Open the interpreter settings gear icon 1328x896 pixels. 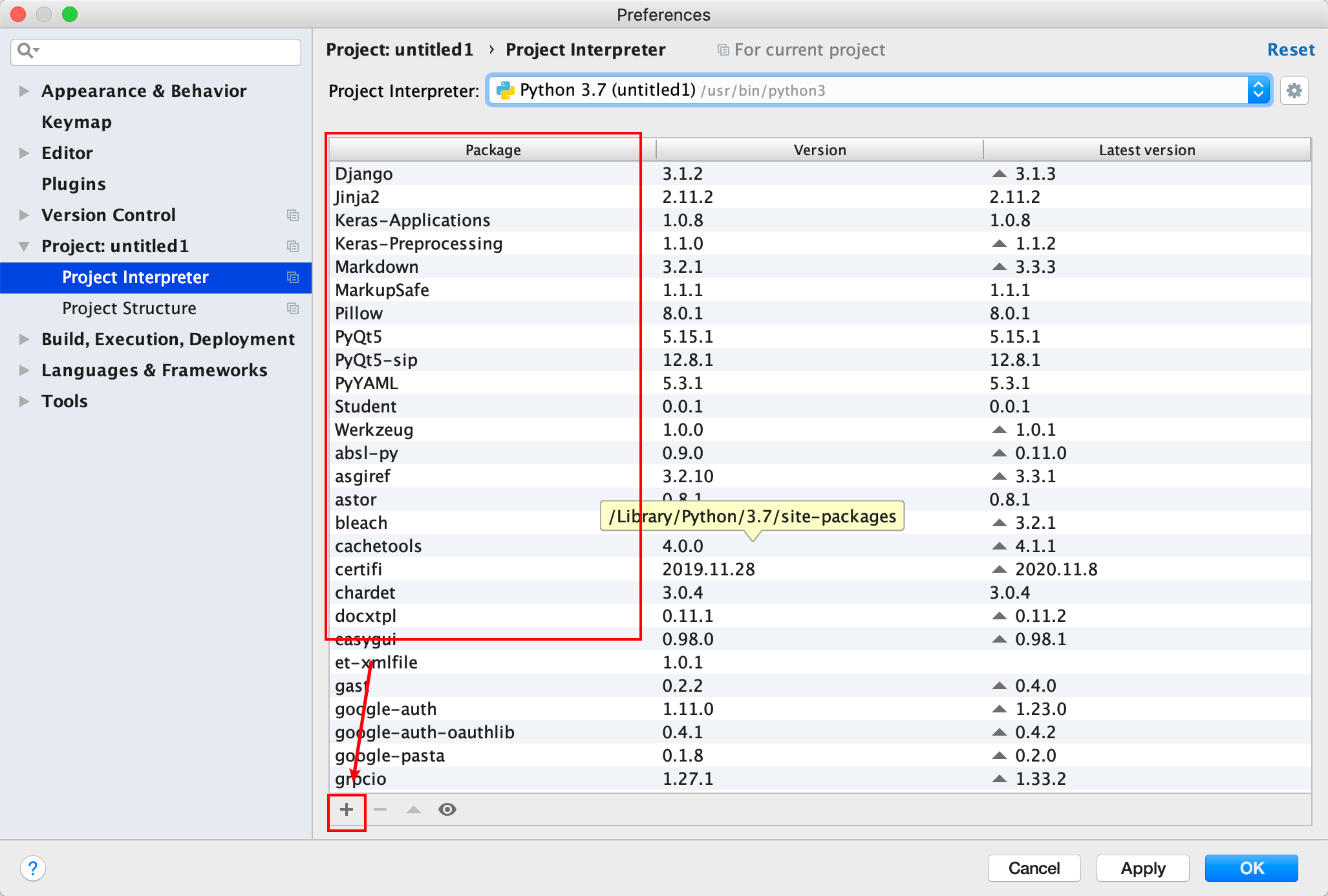(1294, 91)
